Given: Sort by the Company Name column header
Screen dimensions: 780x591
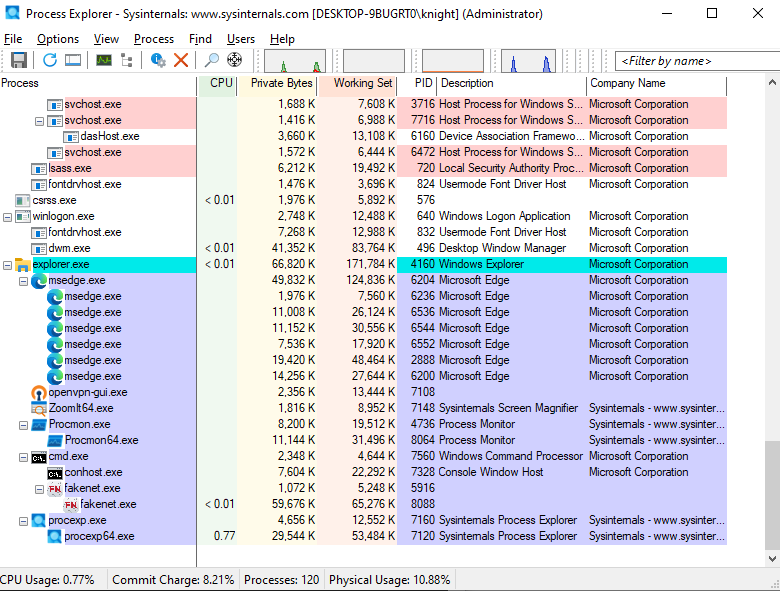Looking at the screenshot, I should [x=657, y=84].
